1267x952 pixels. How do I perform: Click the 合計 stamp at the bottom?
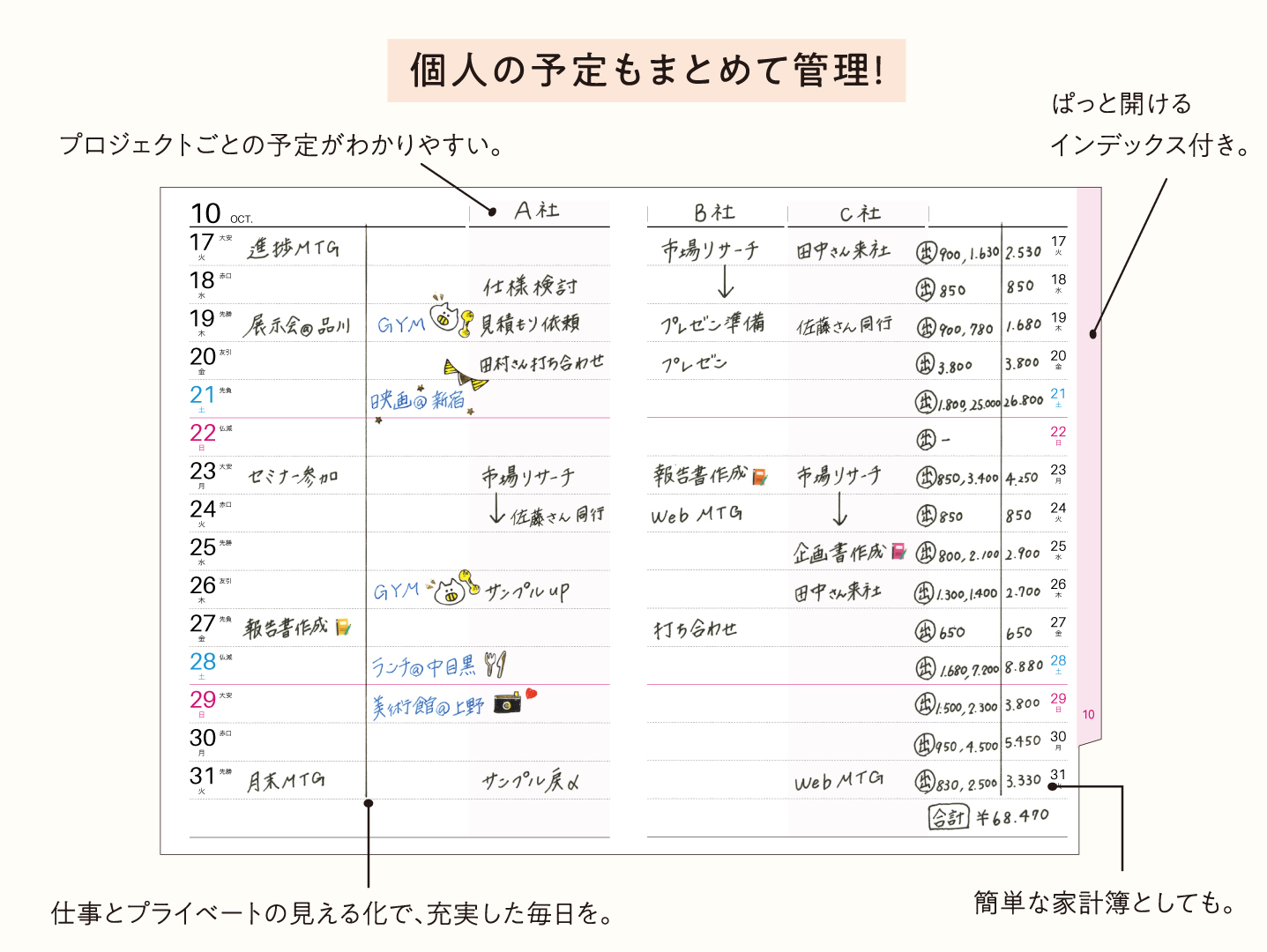point(949,817)
